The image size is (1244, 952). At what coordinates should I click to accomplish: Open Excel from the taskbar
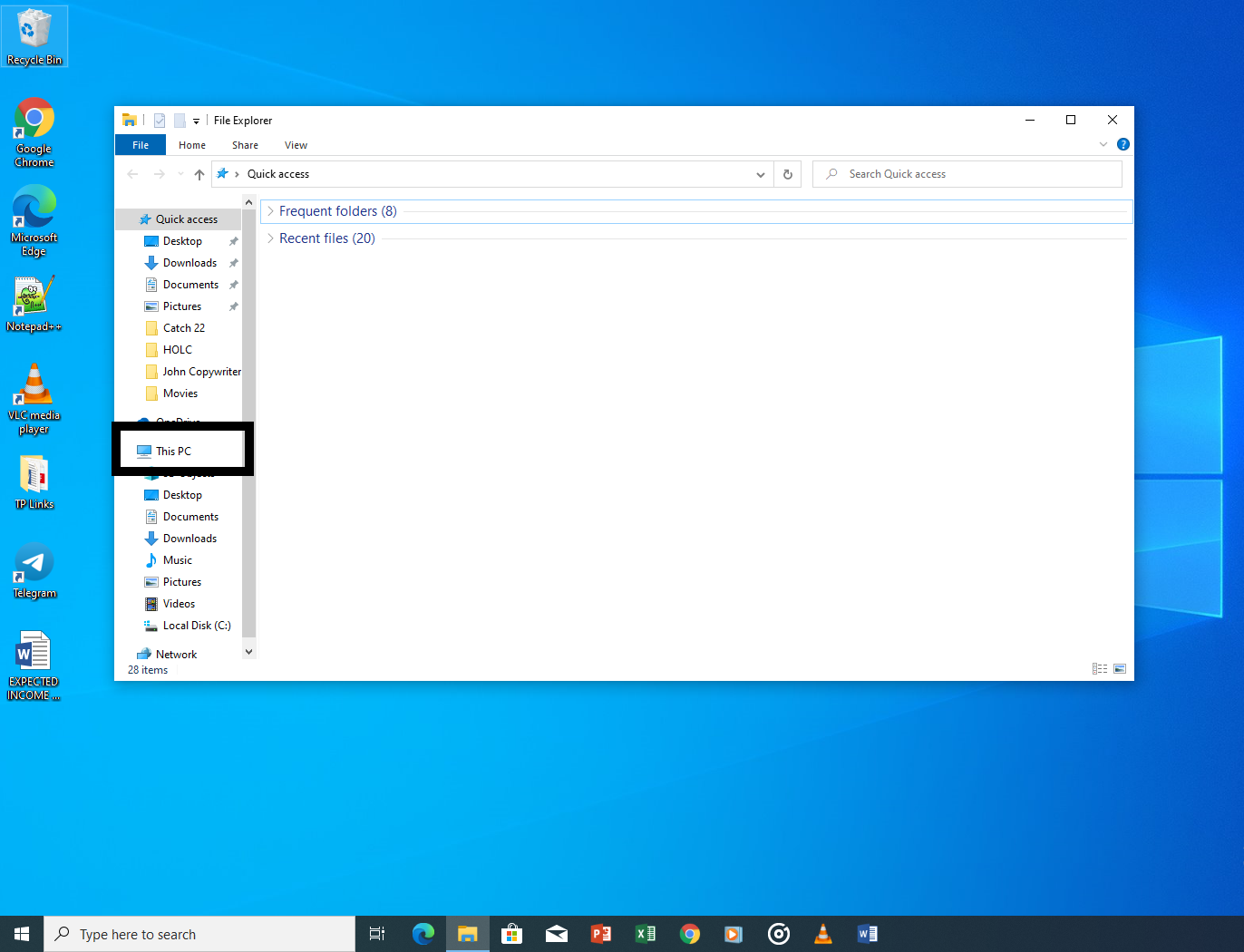[x=646, y=934]
